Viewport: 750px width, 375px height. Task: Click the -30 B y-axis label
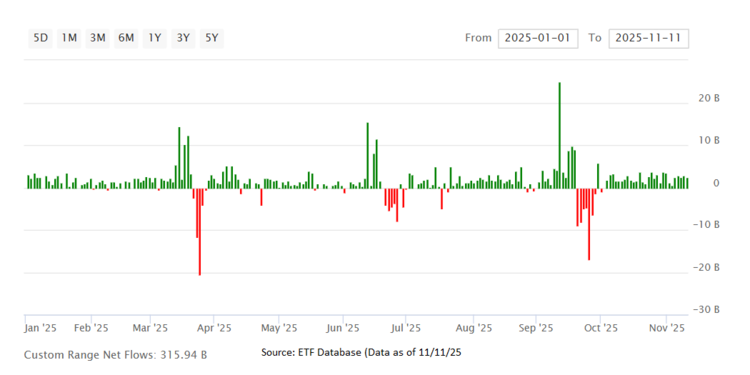[x=706, y=310]
